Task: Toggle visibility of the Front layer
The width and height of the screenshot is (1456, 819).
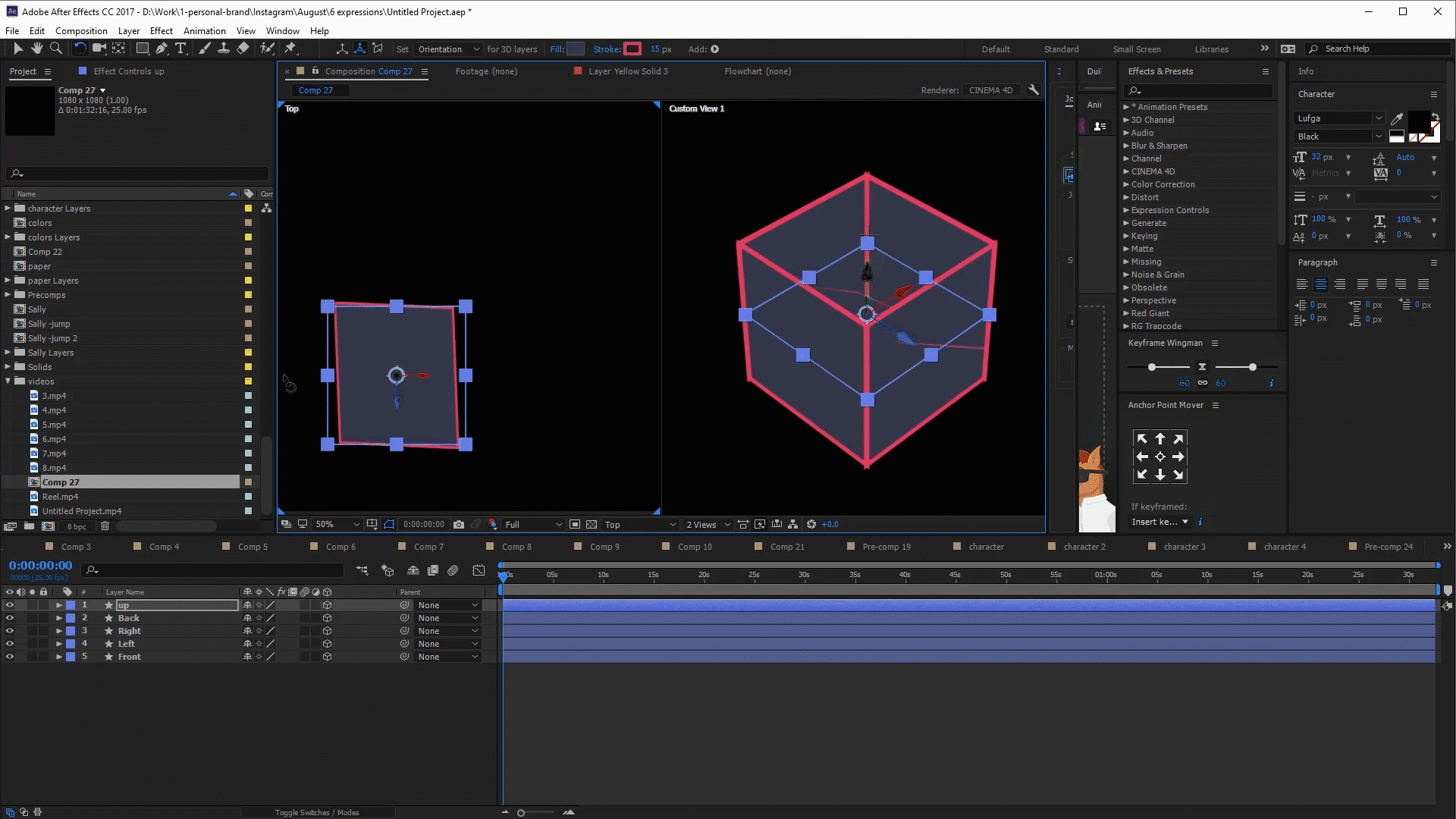Action: (x=9, y=657)
